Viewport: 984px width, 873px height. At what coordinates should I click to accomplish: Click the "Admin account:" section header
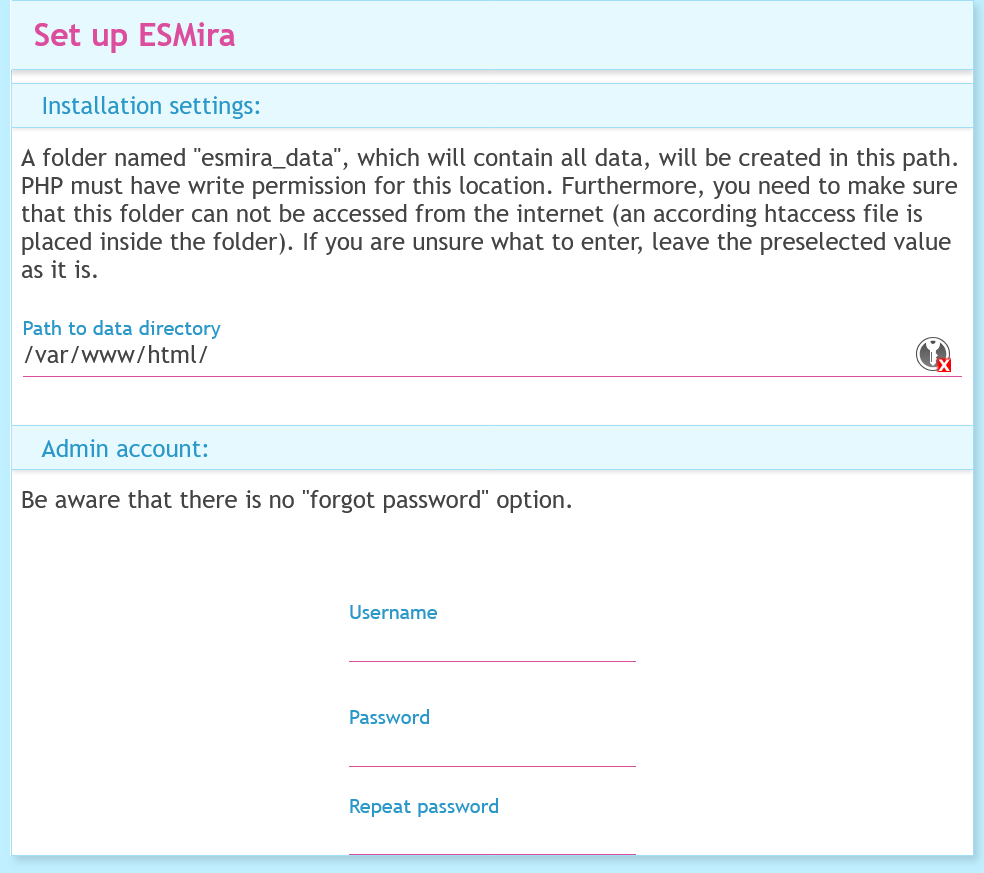point(125,449)
